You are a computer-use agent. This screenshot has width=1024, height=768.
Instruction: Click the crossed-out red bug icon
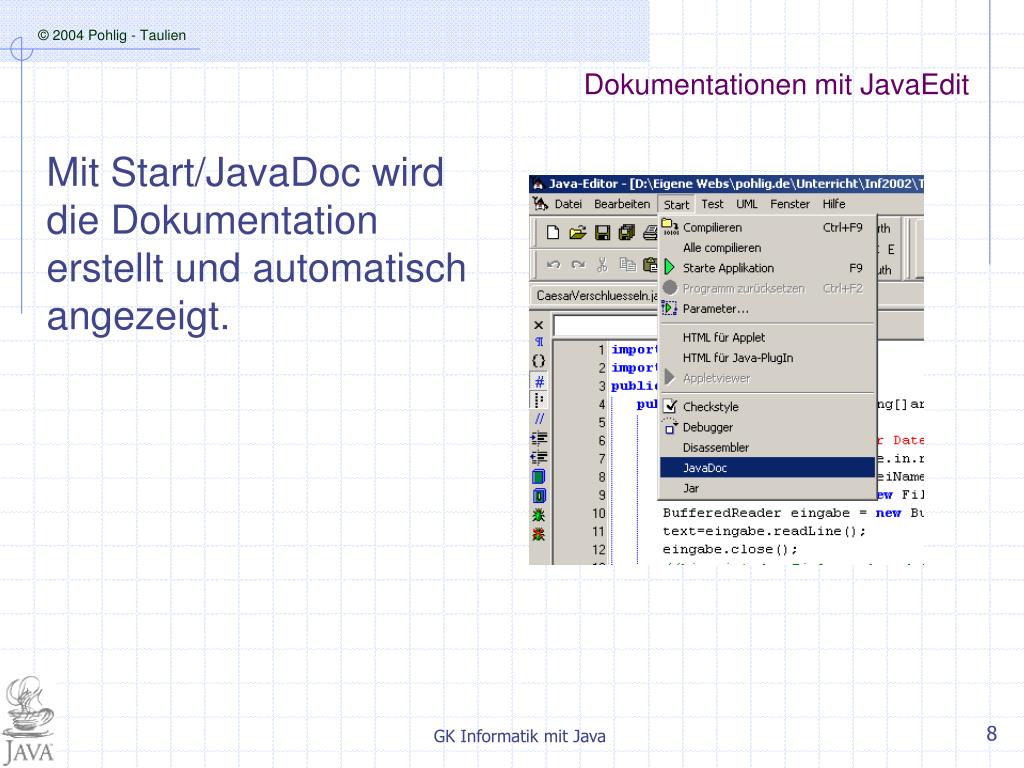539,535
